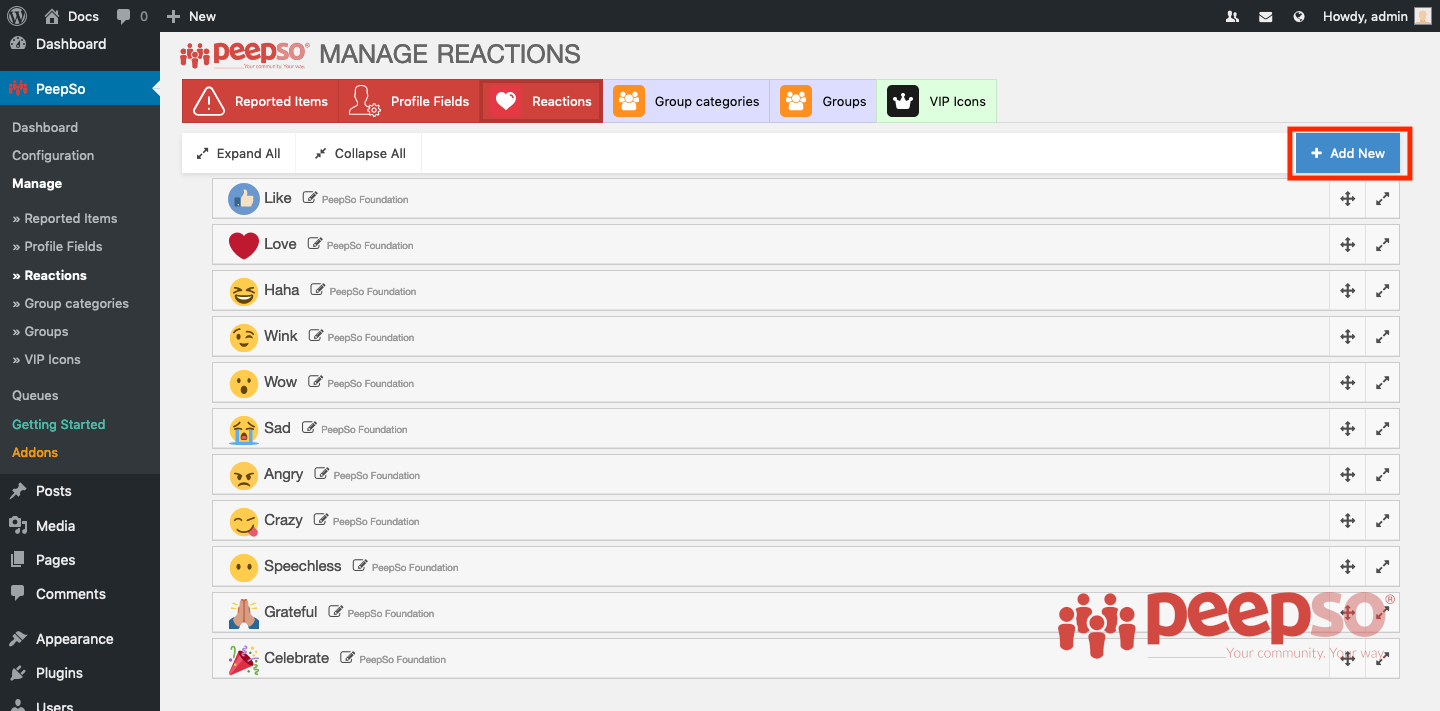Expand the Angry reaction row
Image resolution: width=1440 pixels, height=711 pixels.
tap(1382, 475)
